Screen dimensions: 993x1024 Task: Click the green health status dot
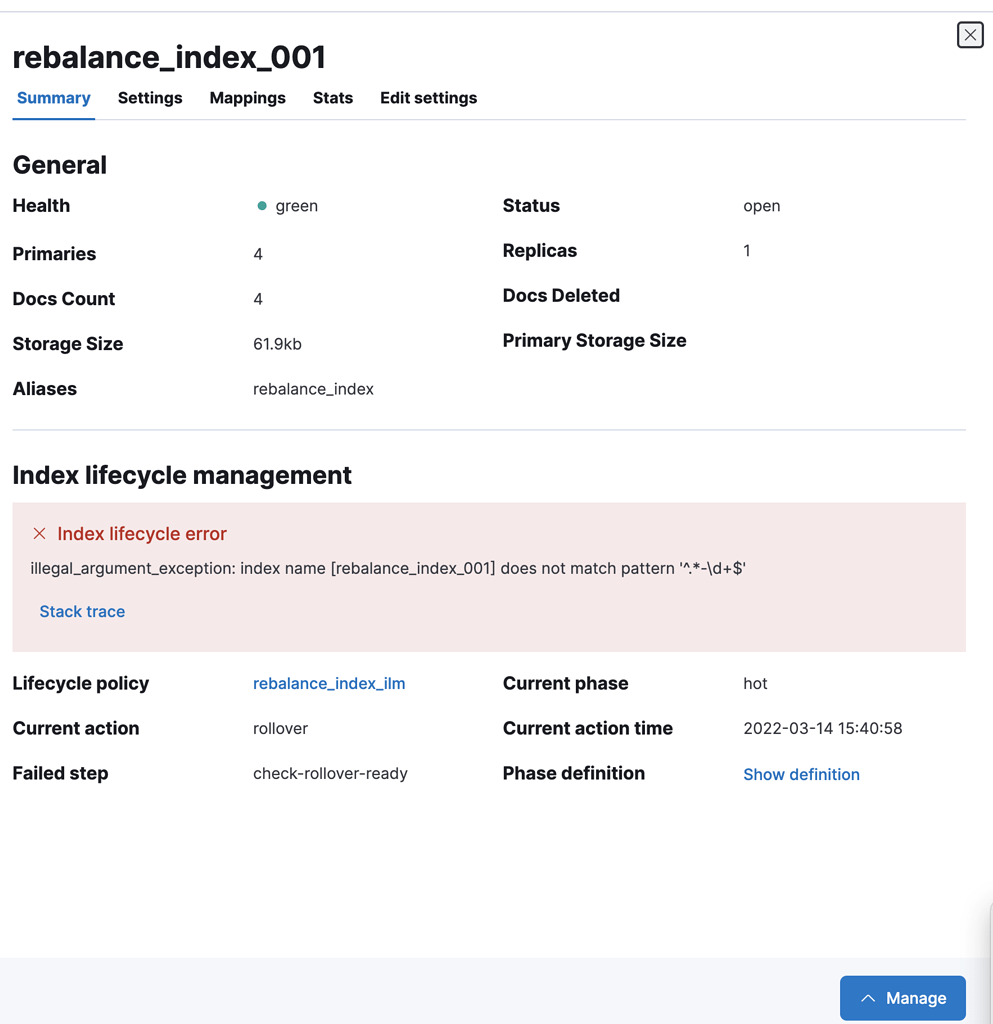pyautogui.click(x=262, y=206)
